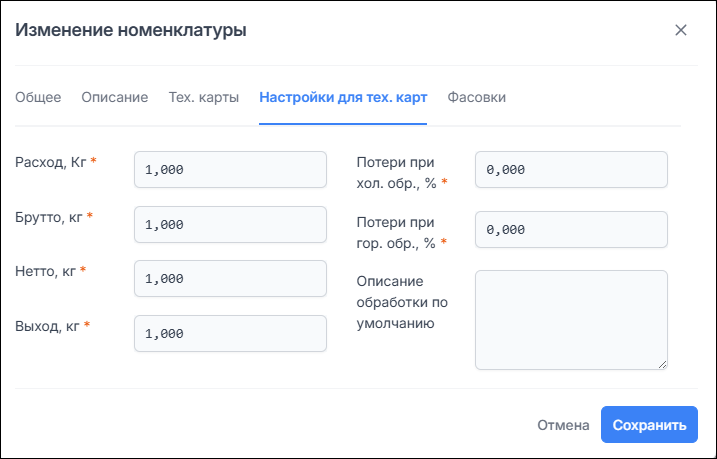This screenshot has width=717, height=459.
Task: Select the Настройки для тех. карт tab
Action: tap(343, 97)
